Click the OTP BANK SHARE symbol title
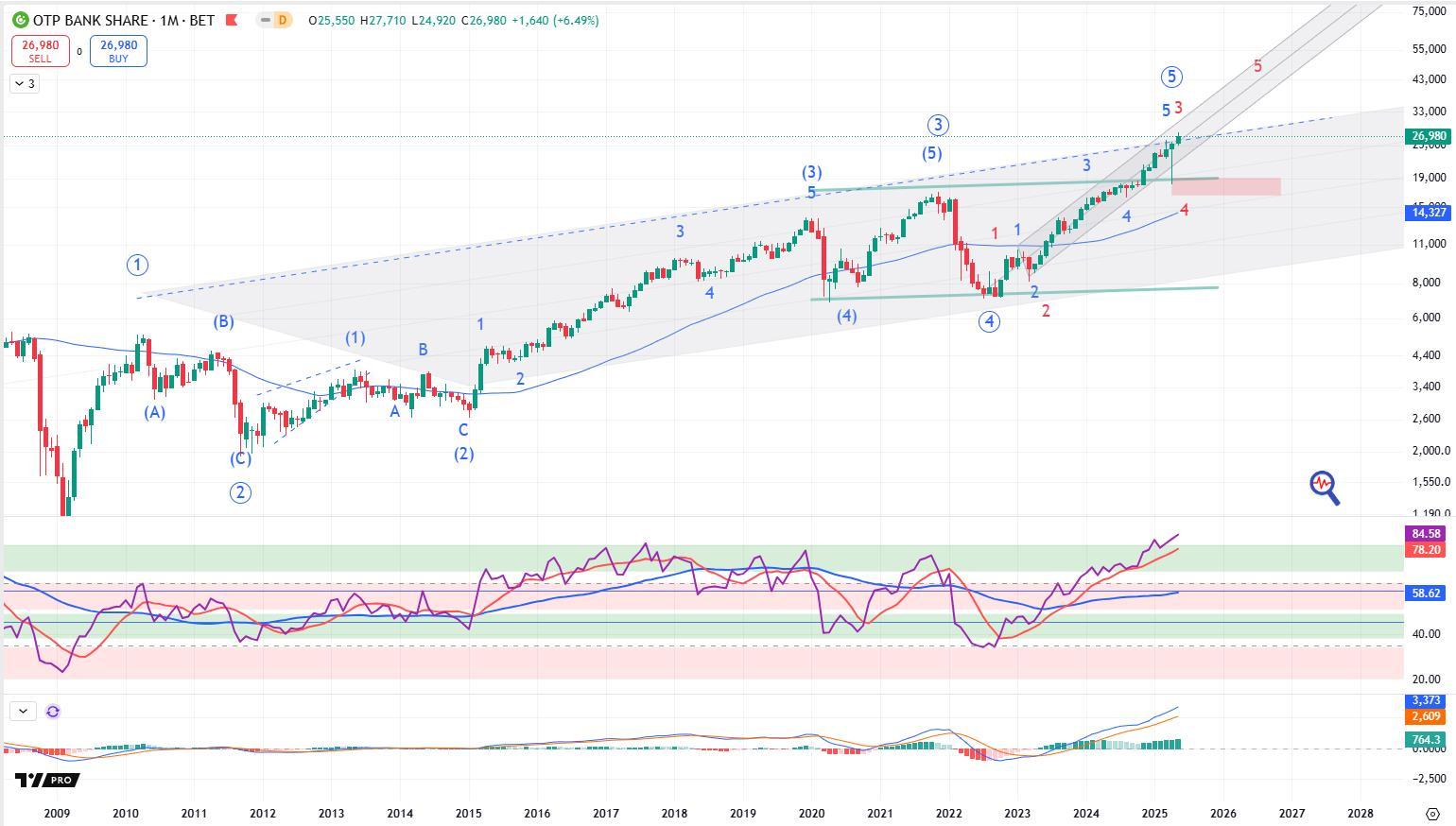The image size is (1456, 826). (x=90, y=20)
